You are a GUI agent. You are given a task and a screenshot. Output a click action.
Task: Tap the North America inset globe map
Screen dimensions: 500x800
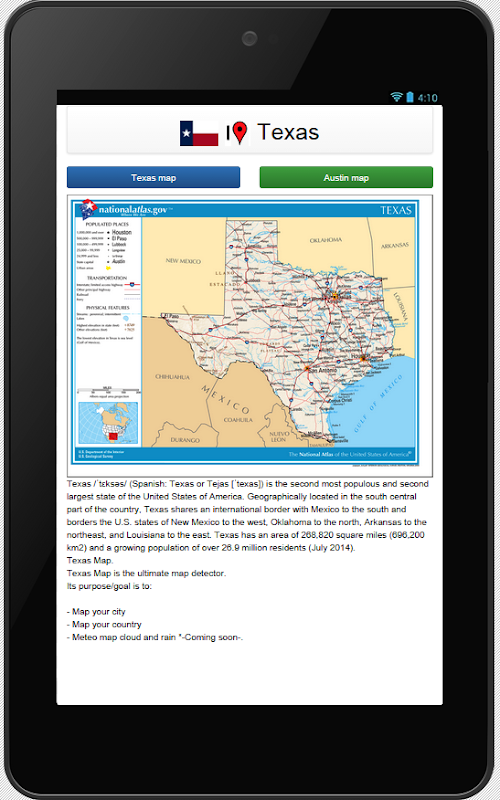(108, 423)
